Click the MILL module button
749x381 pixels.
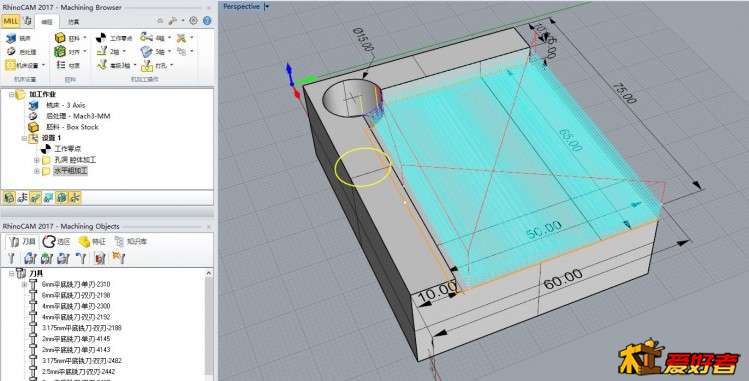point(11,21)
